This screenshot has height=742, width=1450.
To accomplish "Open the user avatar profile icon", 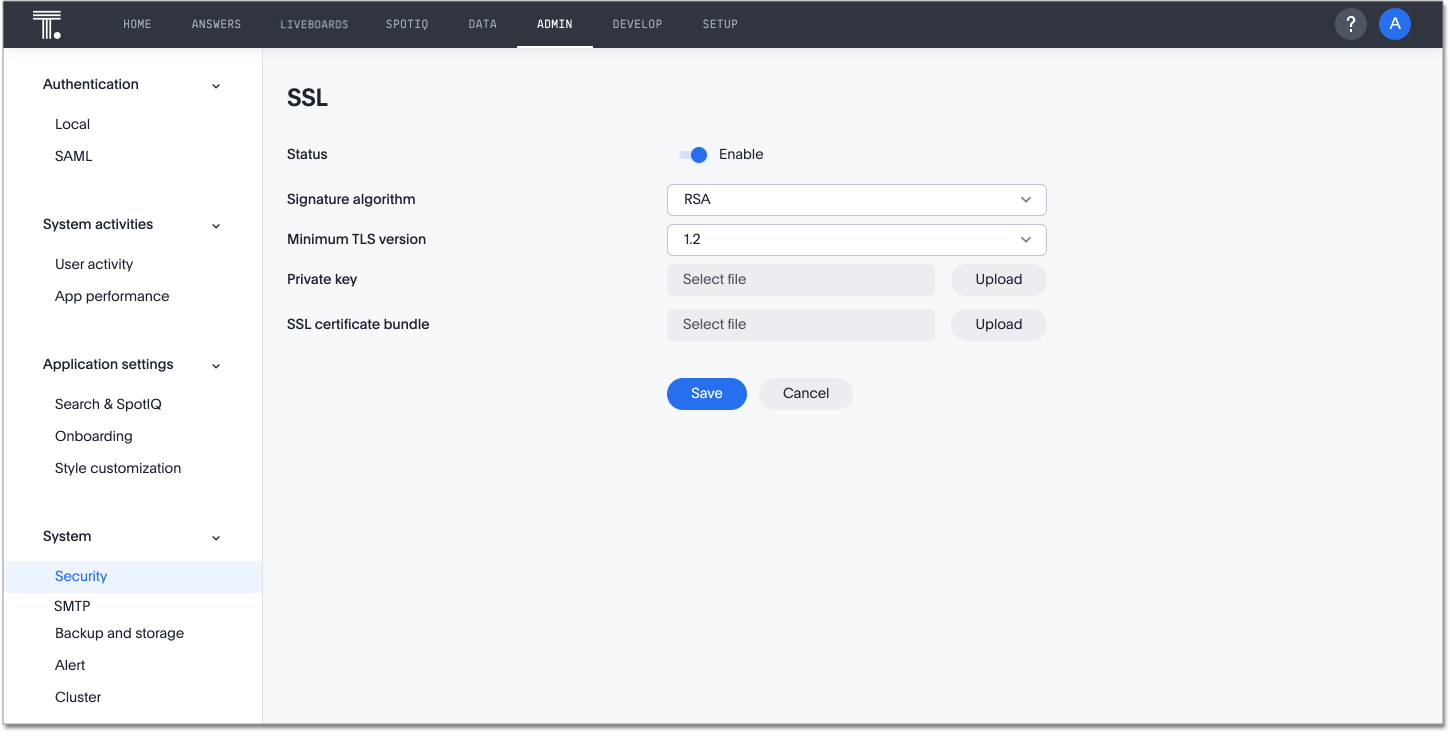I will click(1395, 23).
